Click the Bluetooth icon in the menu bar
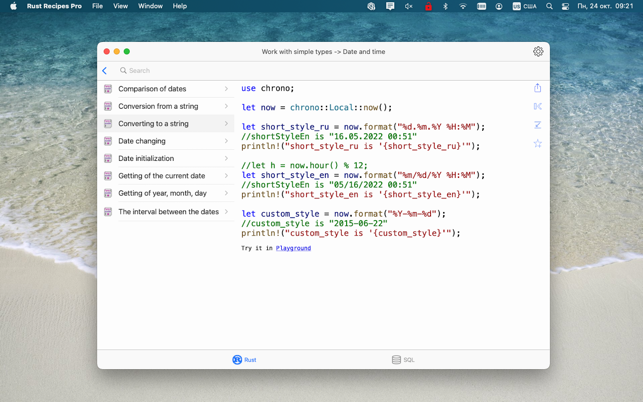 tap(445, 6)
